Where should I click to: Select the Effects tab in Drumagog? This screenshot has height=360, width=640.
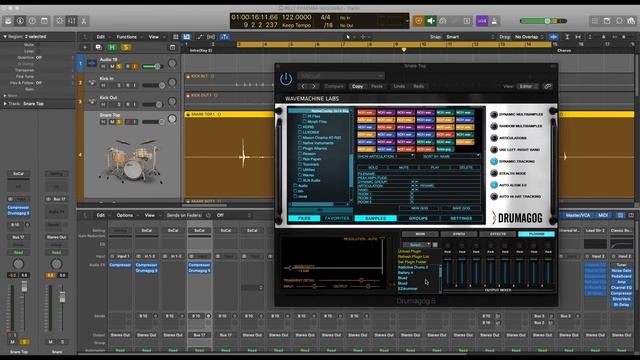coord(498,234)
